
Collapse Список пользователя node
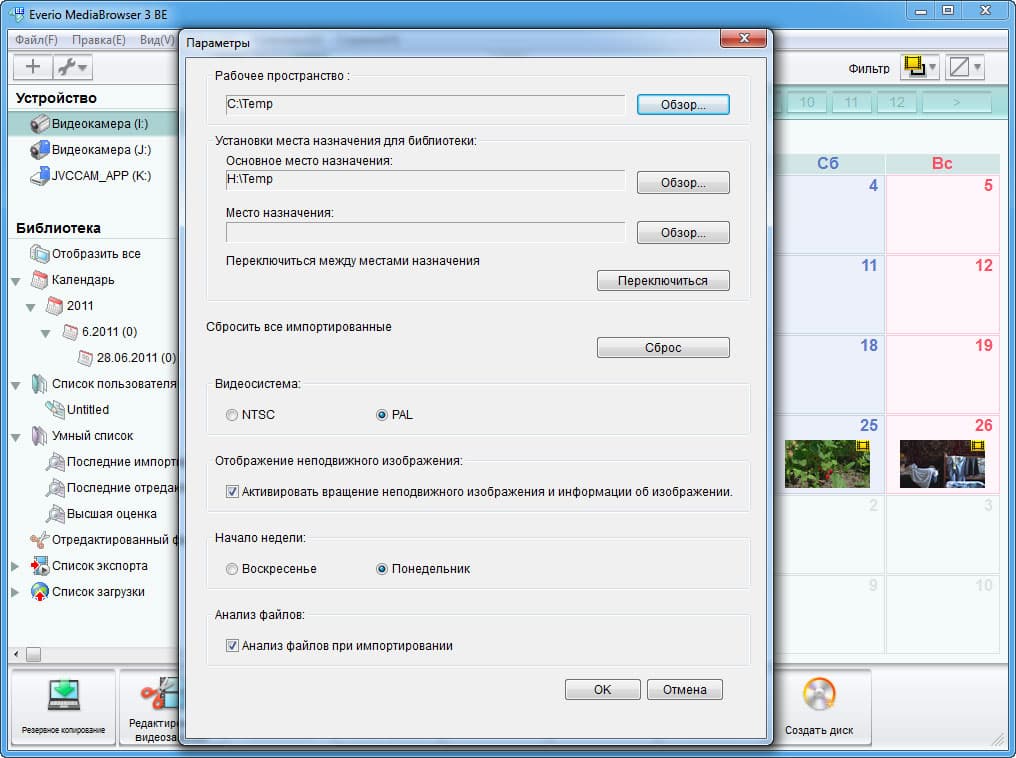[16, 385]
